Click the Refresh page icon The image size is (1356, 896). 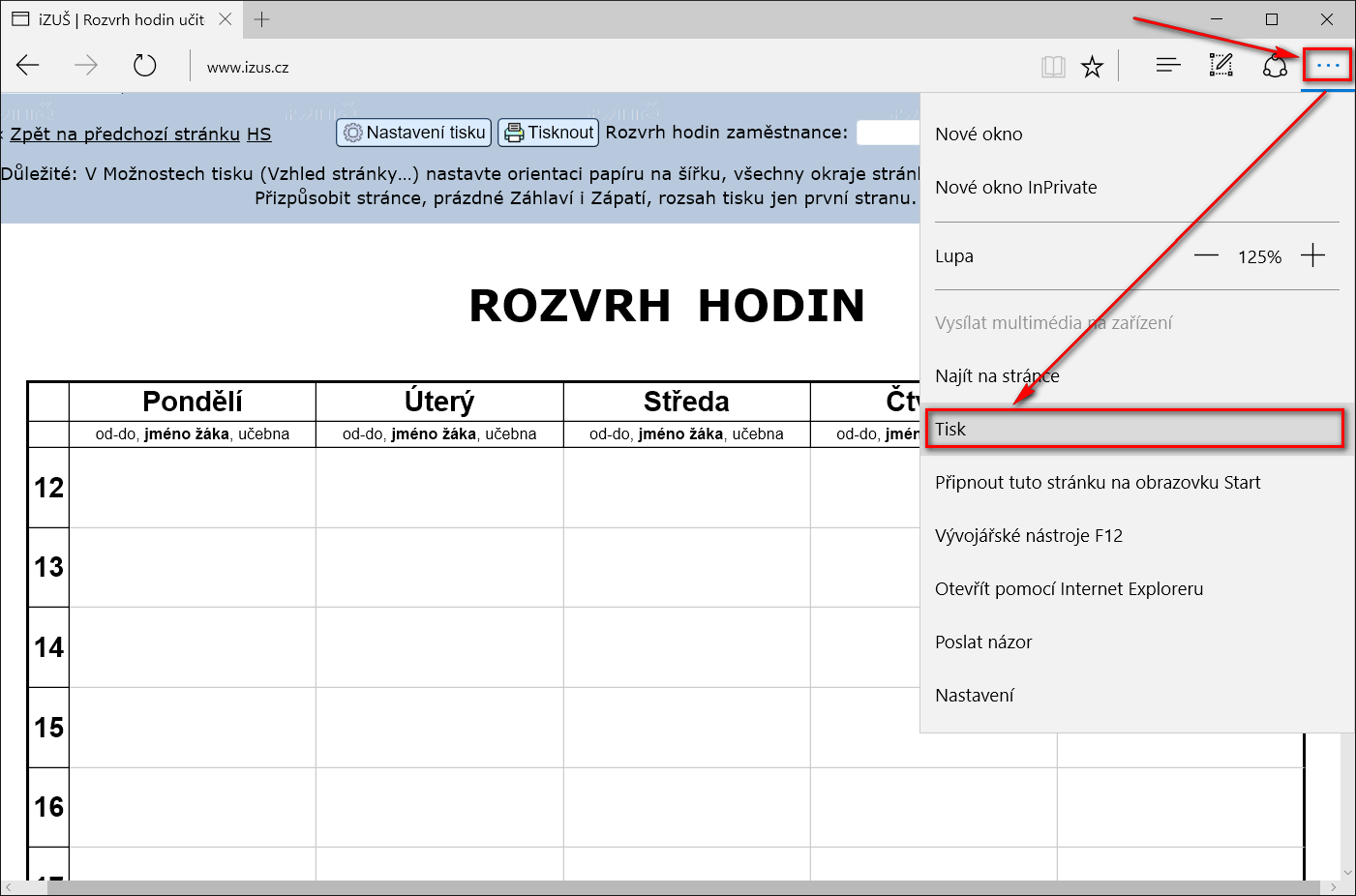tap(144, 66)
